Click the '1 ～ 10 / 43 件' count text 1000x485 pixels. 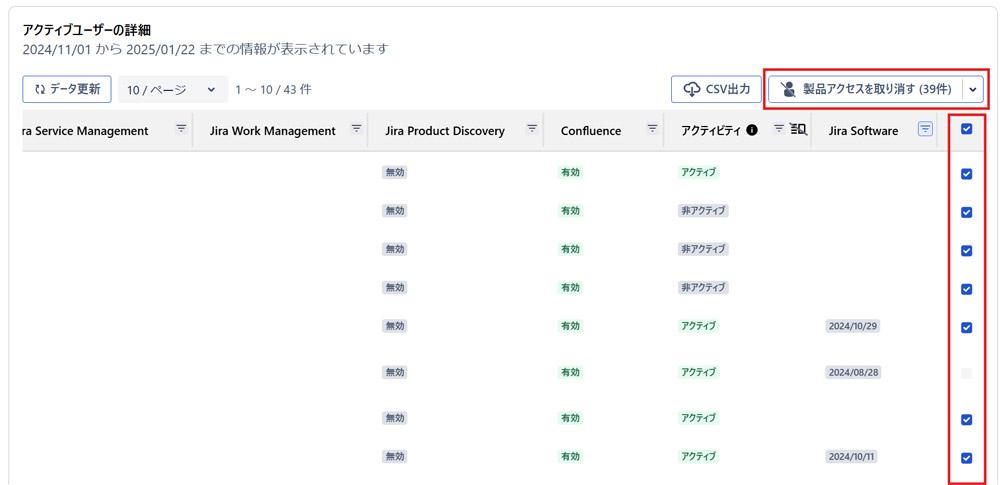point(274,90)
